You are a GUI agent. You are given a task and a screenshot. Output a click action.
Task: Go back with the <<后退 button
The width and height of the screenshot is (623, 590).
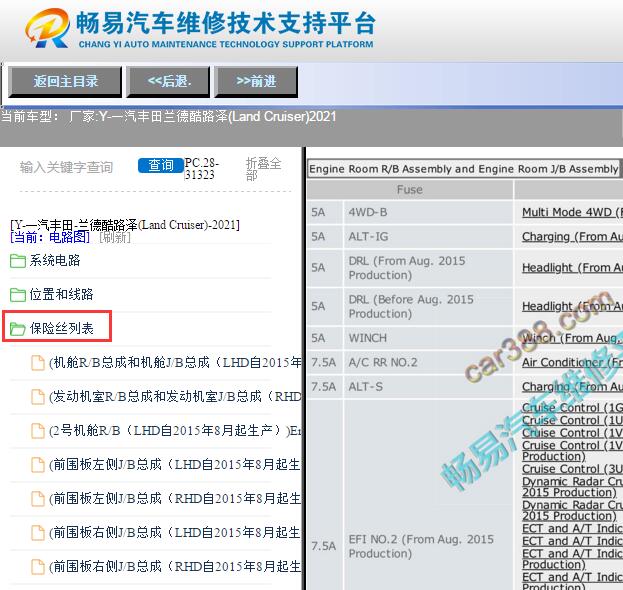coord(168,82)
